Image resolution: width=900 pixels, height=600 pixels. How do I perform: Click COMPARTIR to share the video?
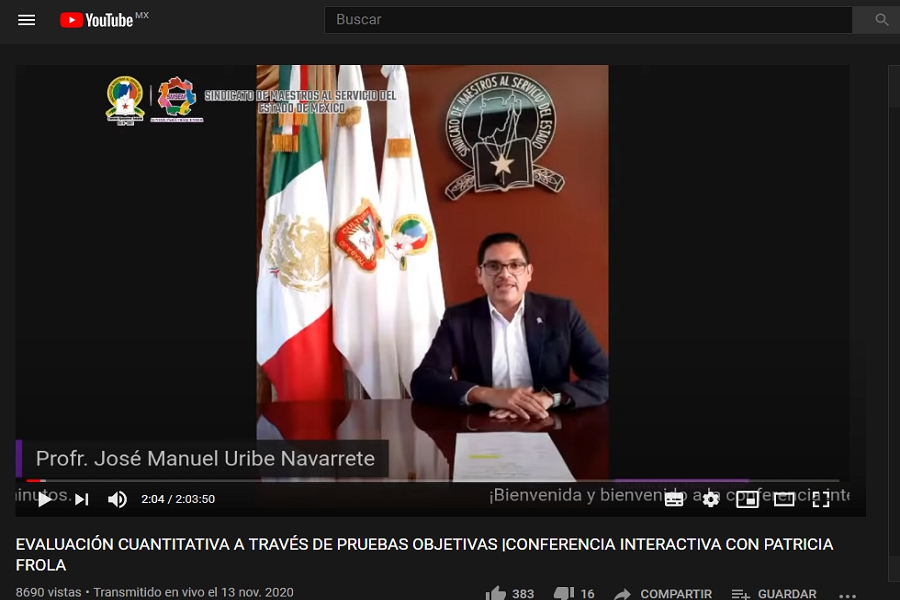click(664, 593)
